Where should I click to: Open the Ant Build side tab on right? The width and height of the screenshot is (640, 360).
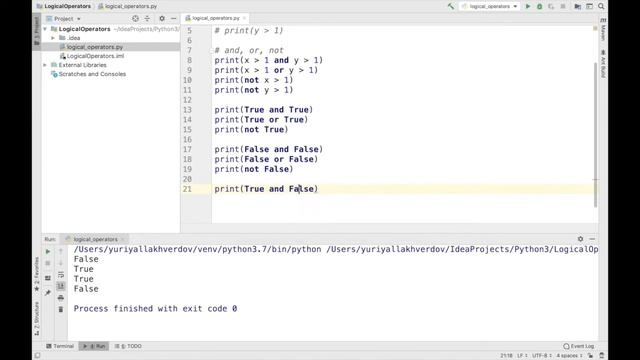pos(603,64)
